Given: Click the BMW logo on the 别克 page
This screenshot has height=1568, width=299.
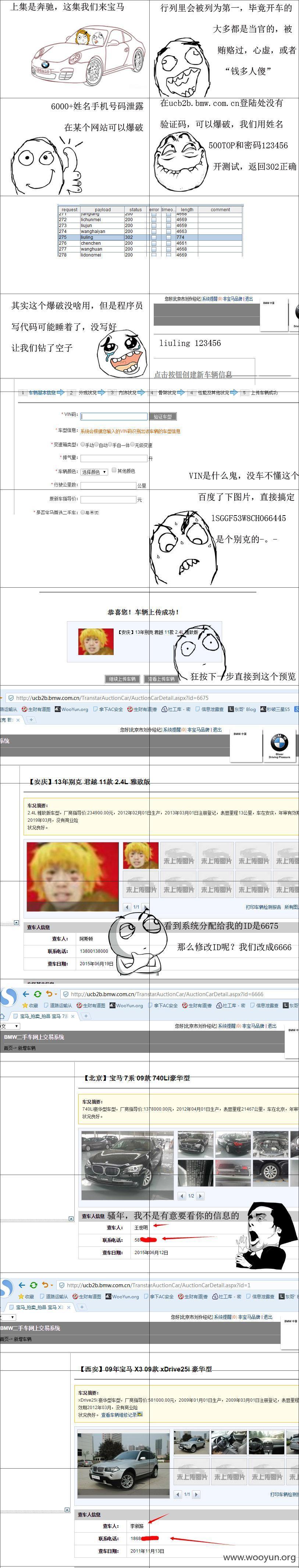Looking at the screenshot, I should coord(279,743).
